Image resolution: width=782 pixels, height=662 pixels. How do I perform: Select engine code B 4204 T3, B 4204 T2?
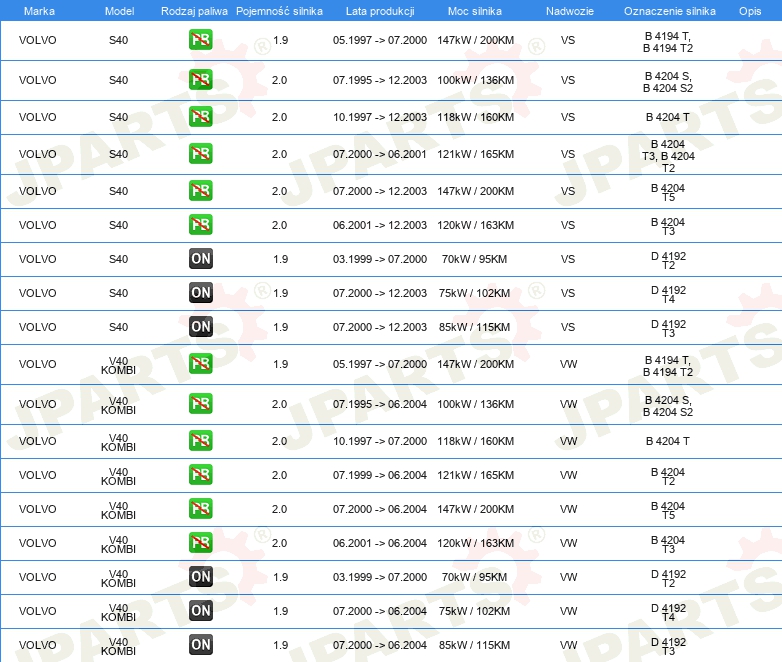click(x=668, y=156)
